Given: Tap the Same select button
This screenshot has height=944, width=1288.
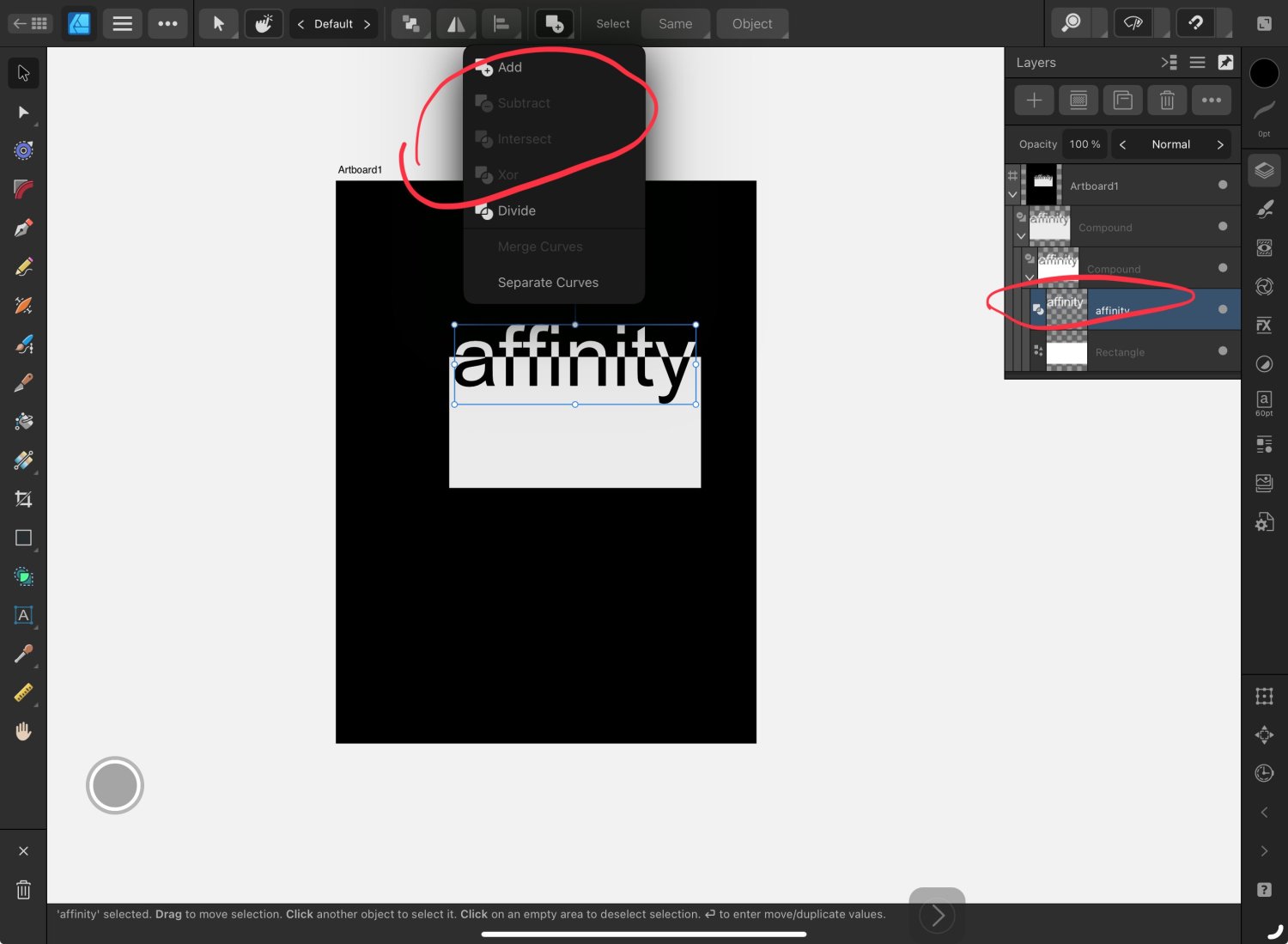Looking at the screenshot, I should 676,24.
